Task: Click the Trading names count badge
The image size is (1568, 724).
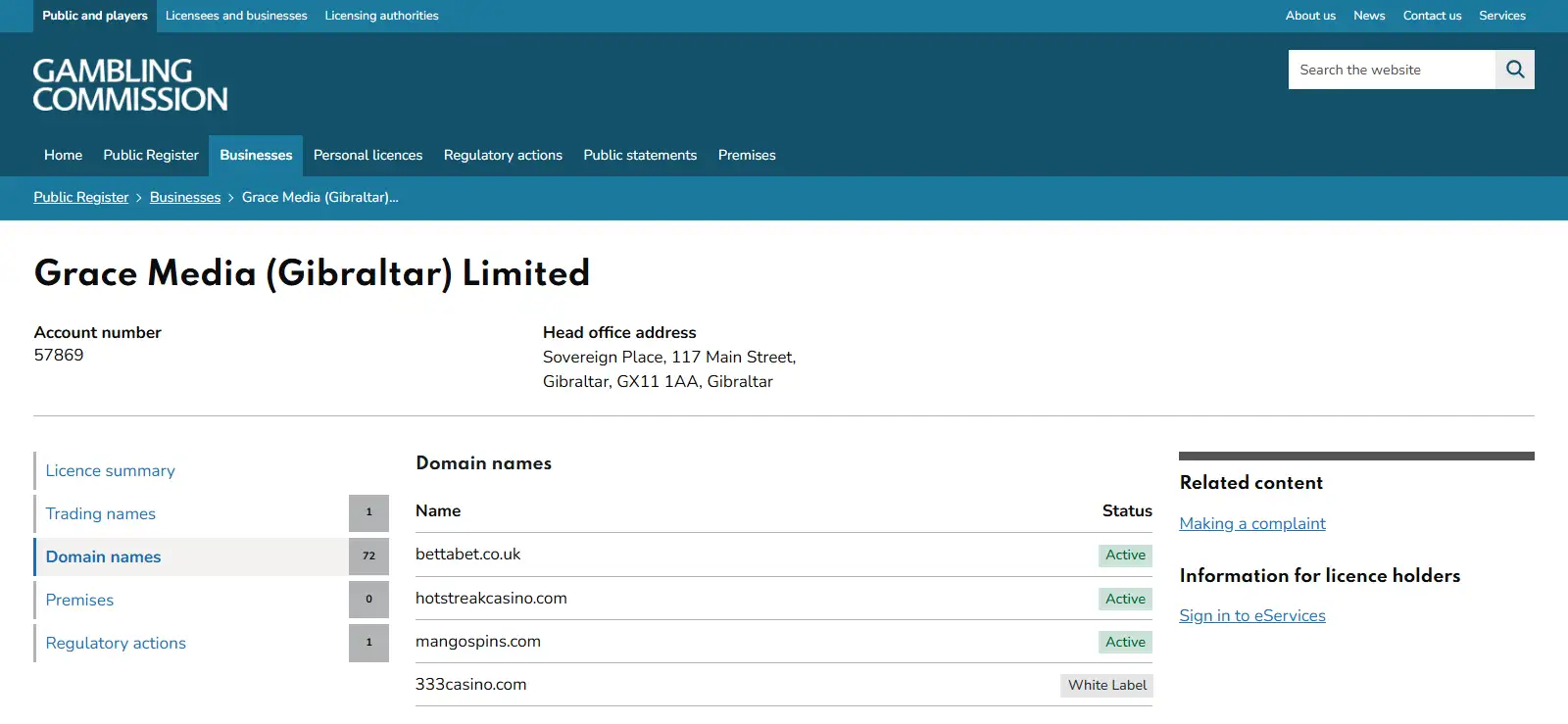Action: tap(368, 513)
